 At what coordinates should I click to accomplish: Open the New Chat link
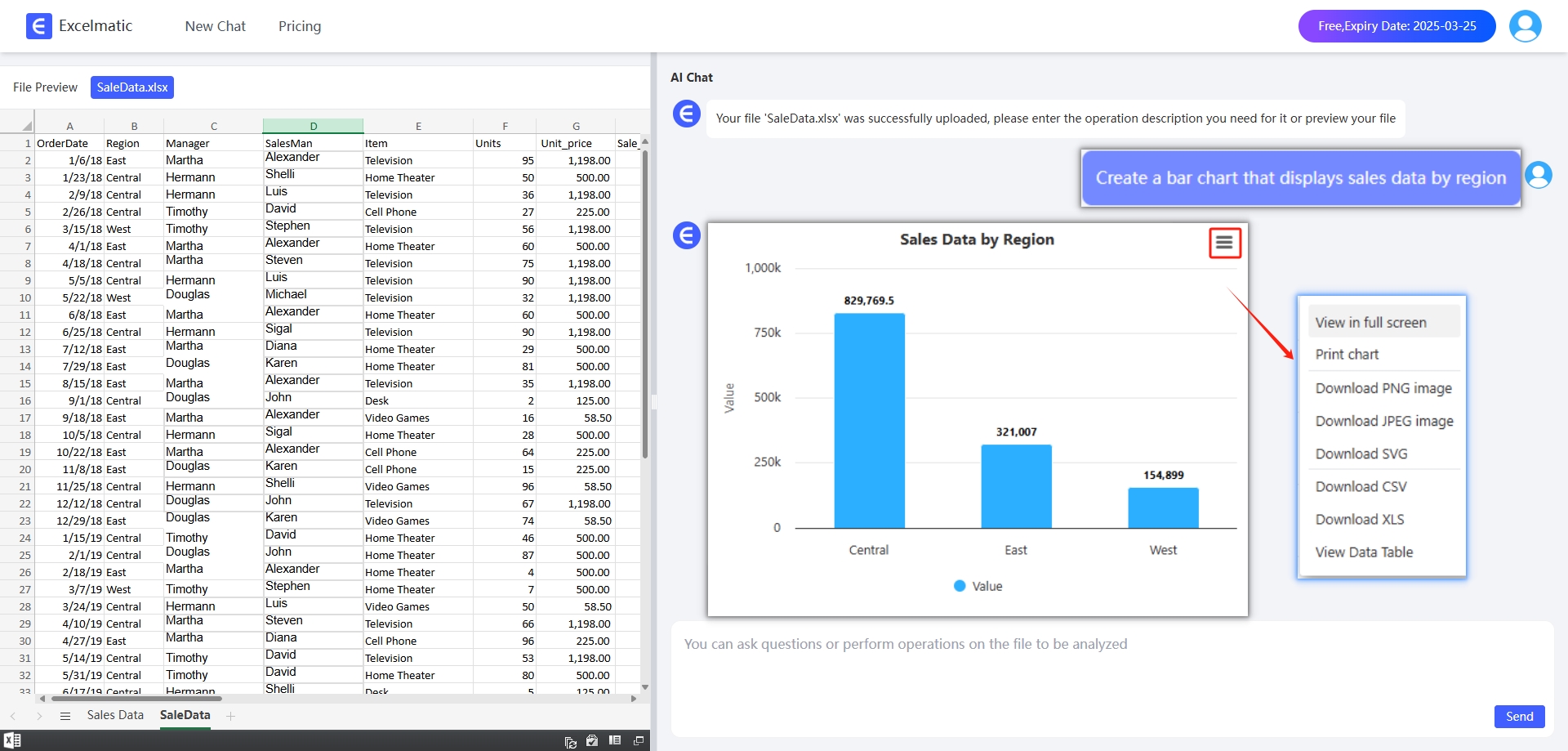point(215,26)
